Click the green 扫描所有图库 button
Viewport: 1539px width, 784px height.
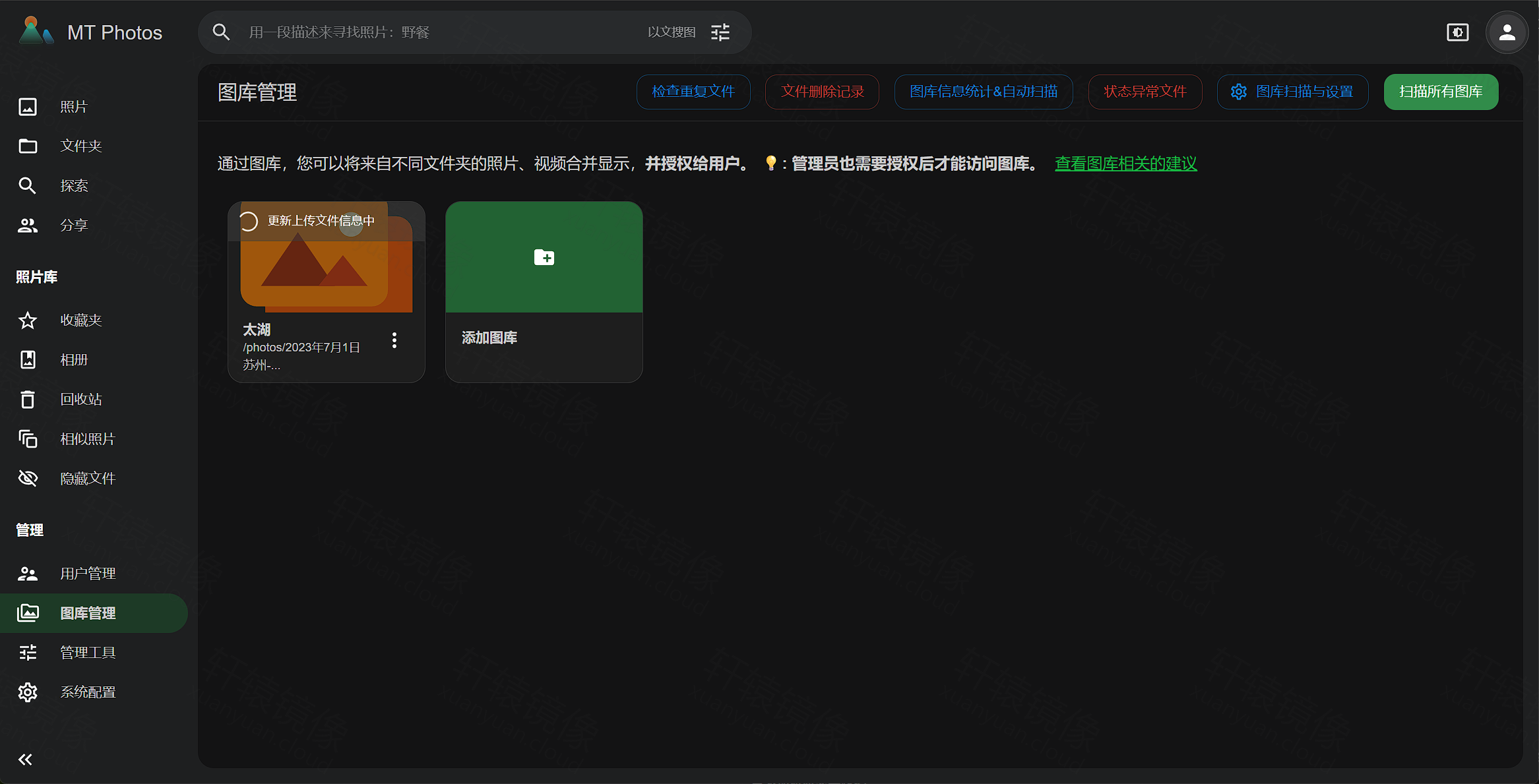pyautogui.click(x=1441, y=92)
